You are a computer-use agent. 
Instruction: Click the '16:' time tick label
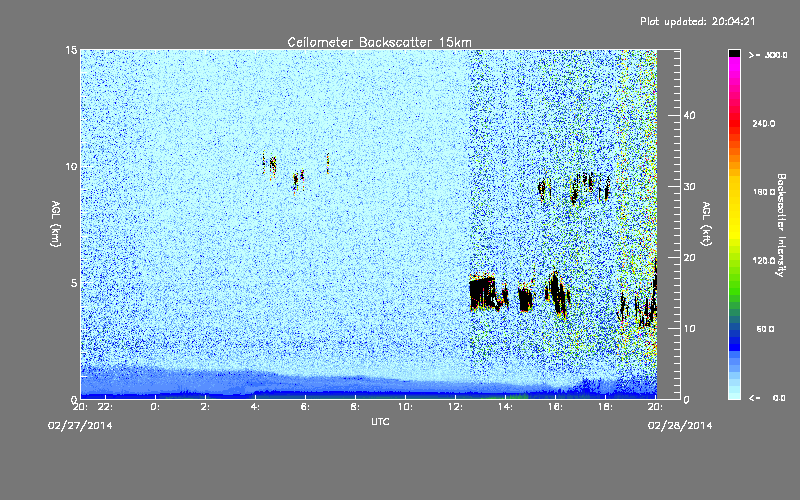[555, 407]
